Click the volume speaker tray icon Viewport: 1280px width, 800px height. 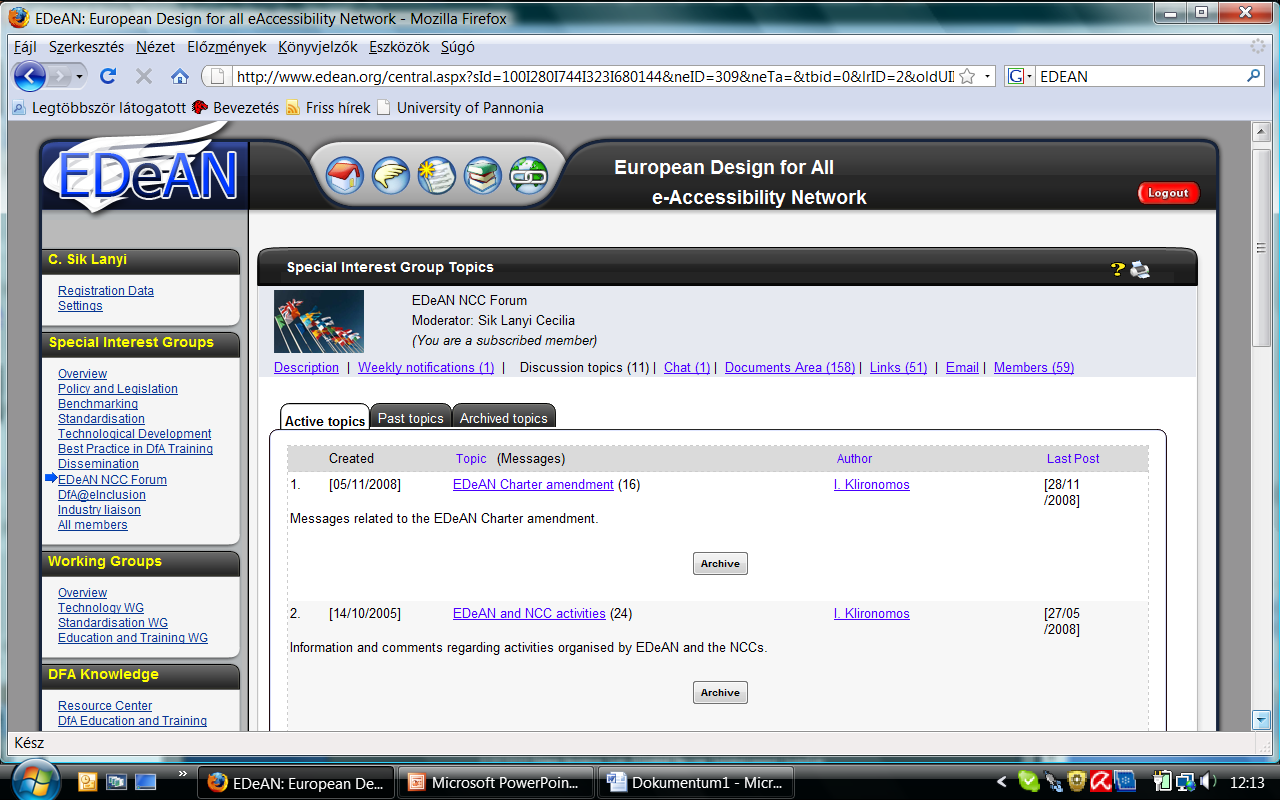(1208, 782)
